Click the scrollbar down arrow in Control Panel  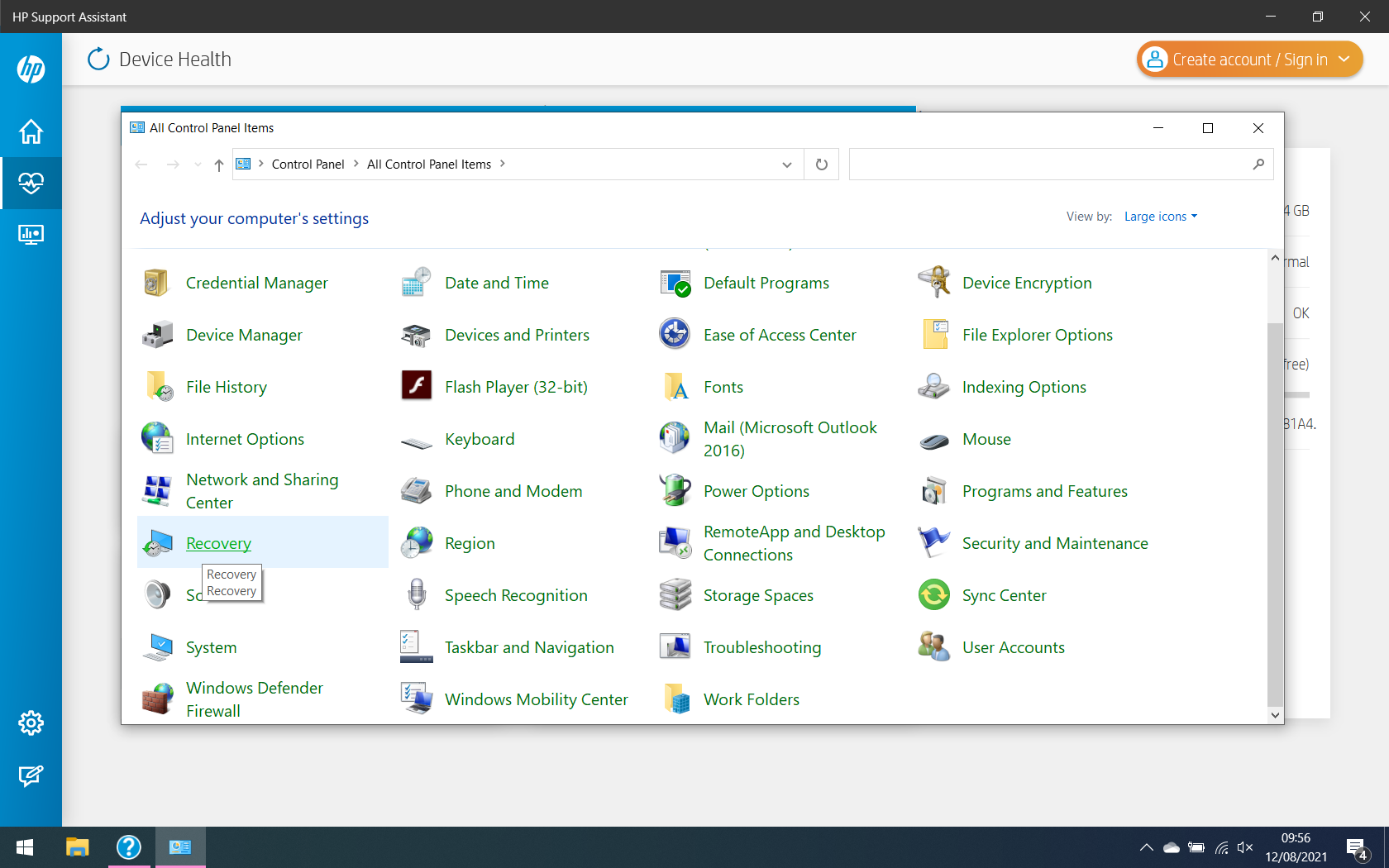[x=1275, y=715]
